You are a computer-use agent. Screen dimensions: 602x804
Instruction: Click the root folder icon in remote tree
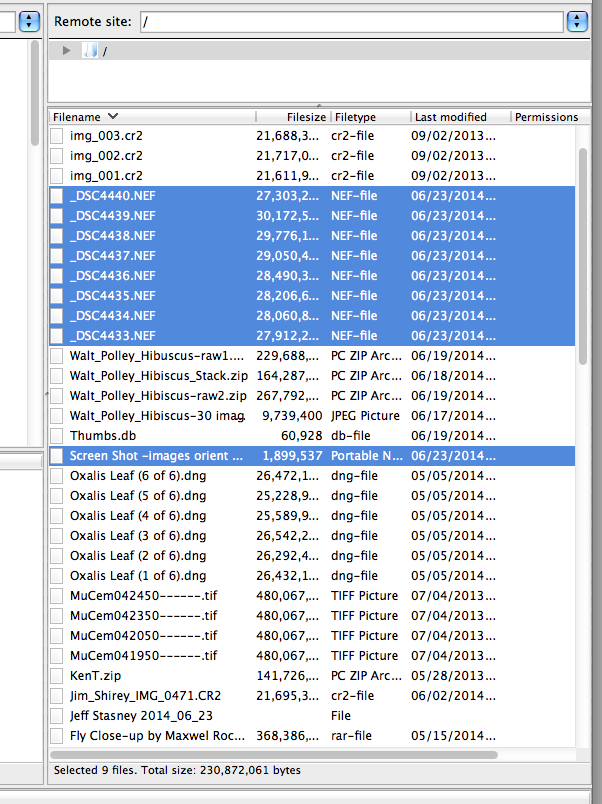tap(90, 51)
